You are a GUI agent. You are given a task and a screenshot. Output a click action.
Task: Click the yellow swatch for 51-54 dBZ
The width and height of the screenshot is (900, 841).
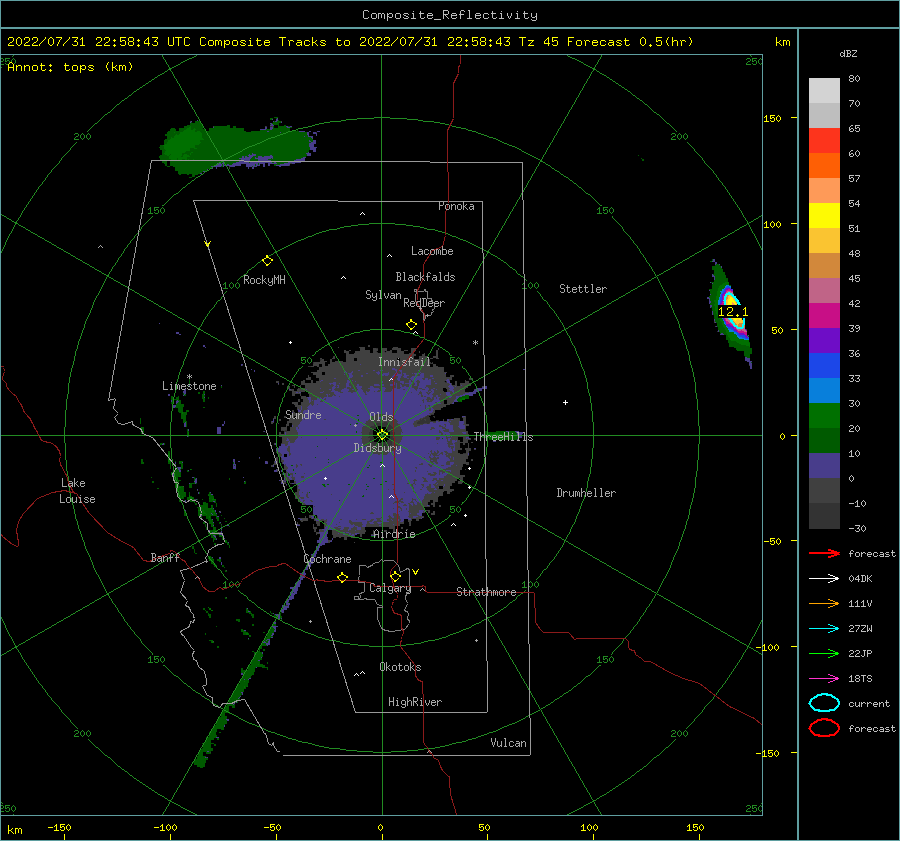pyautogui.click(x=824, y=216)
